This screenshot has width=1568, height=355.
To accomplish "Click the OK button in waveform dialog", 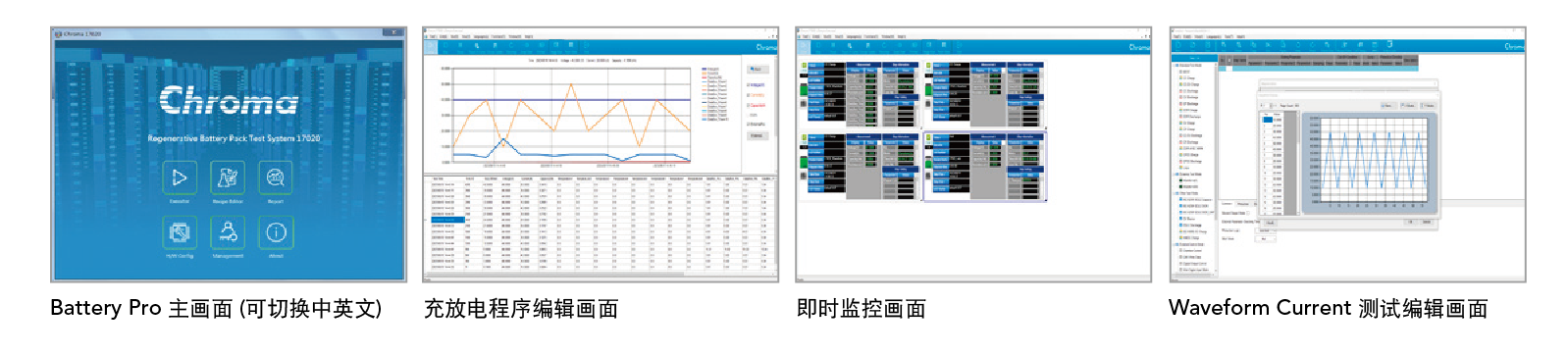I will [1412, 222].
